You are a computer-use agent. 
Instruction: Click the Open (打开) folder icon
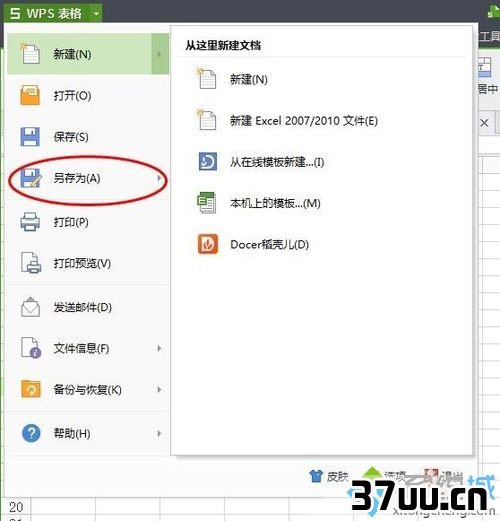click(x=30, y=95)
